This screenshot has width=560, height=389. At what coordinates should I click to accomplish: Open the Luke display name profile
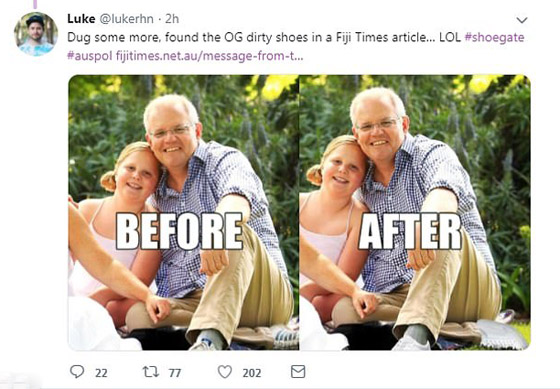pos(81,19)
